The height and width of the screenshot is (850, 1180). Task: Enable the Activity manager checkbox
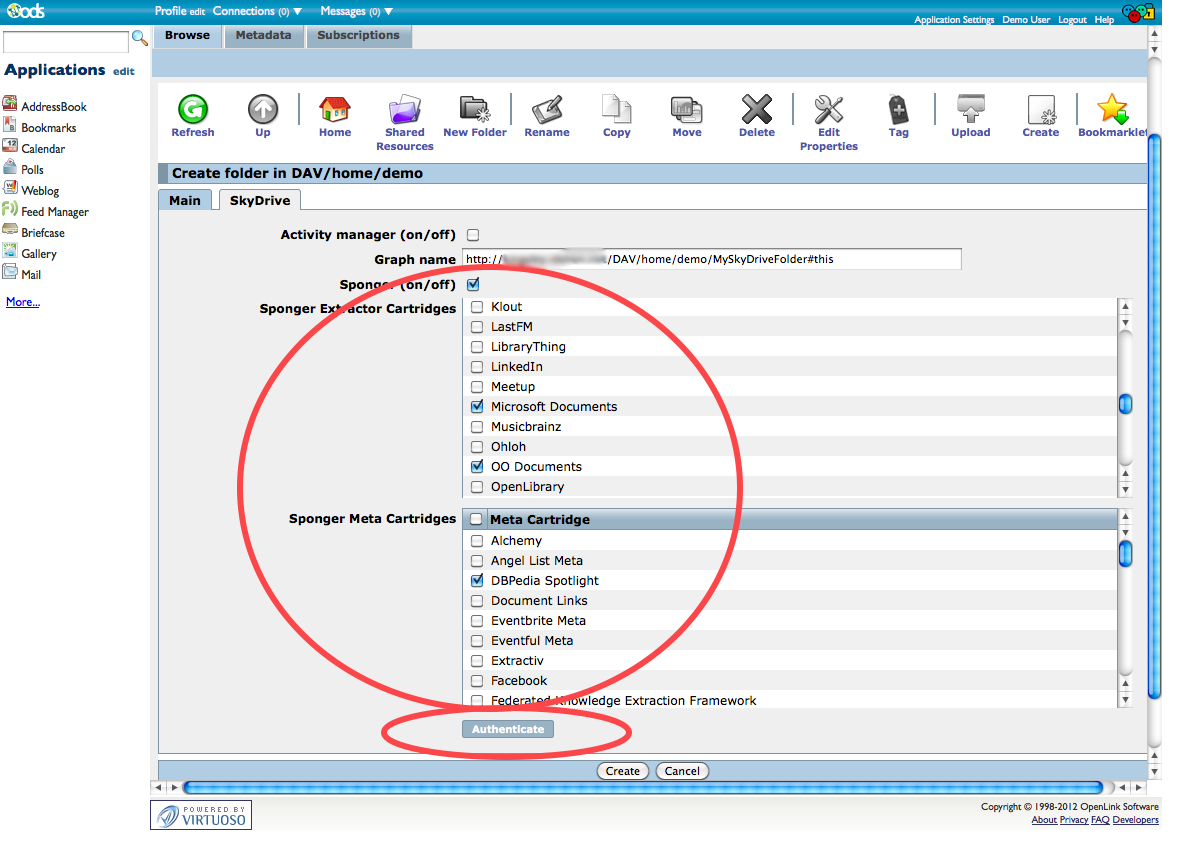click(474, 235)
